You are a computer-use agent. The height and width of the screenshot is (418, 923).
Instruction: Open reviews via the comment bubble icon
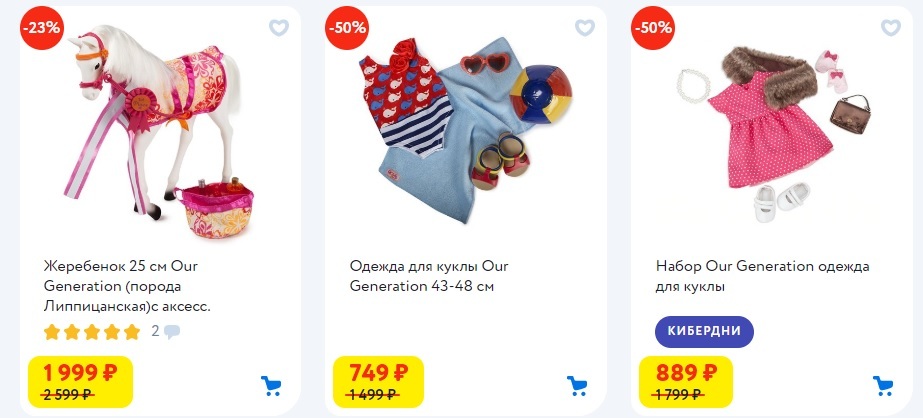pos(172,332)
